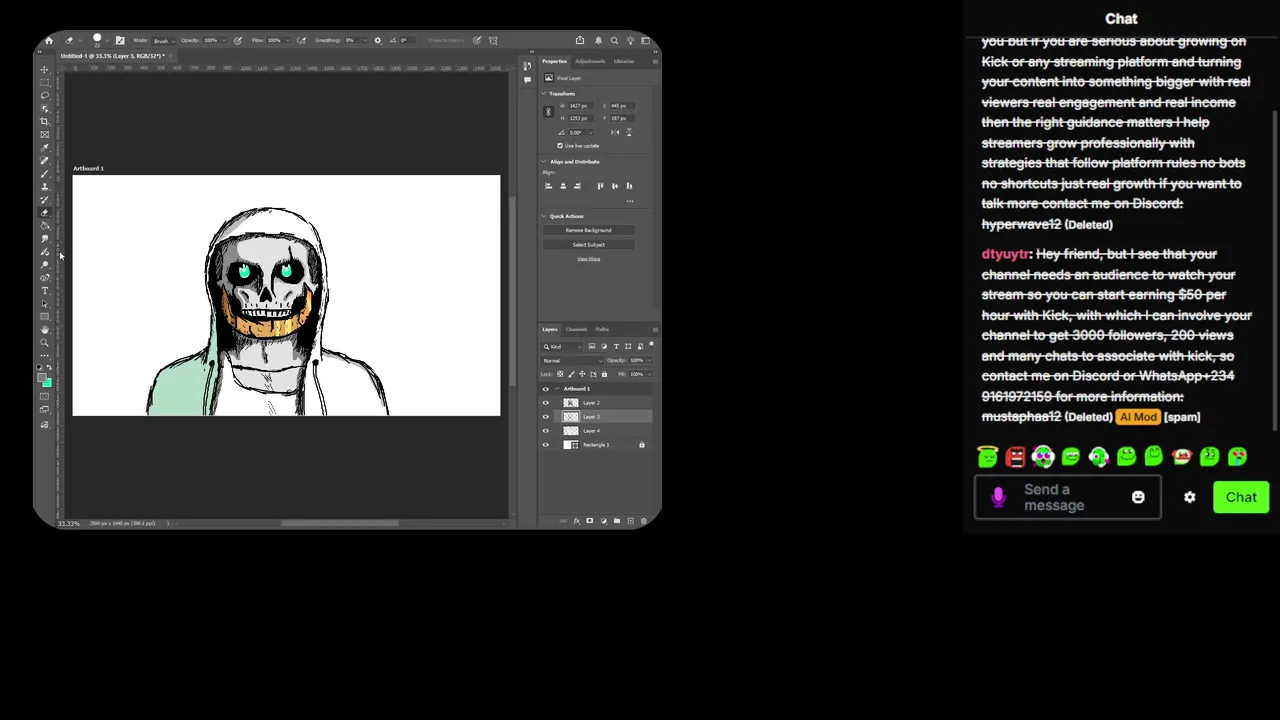Open layer style fx menu
Image resolution: width=1280 pixels, height=720 pixels.
(576, 521)
